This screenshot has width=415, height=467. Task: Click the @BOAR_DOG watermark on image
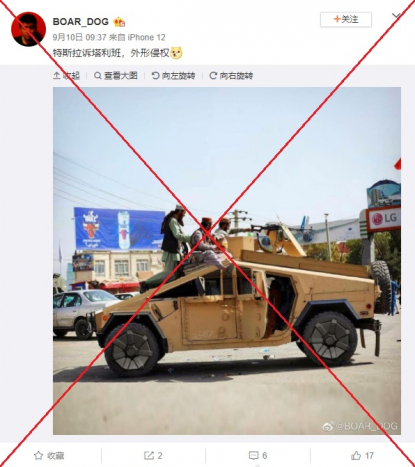(367, 426)
